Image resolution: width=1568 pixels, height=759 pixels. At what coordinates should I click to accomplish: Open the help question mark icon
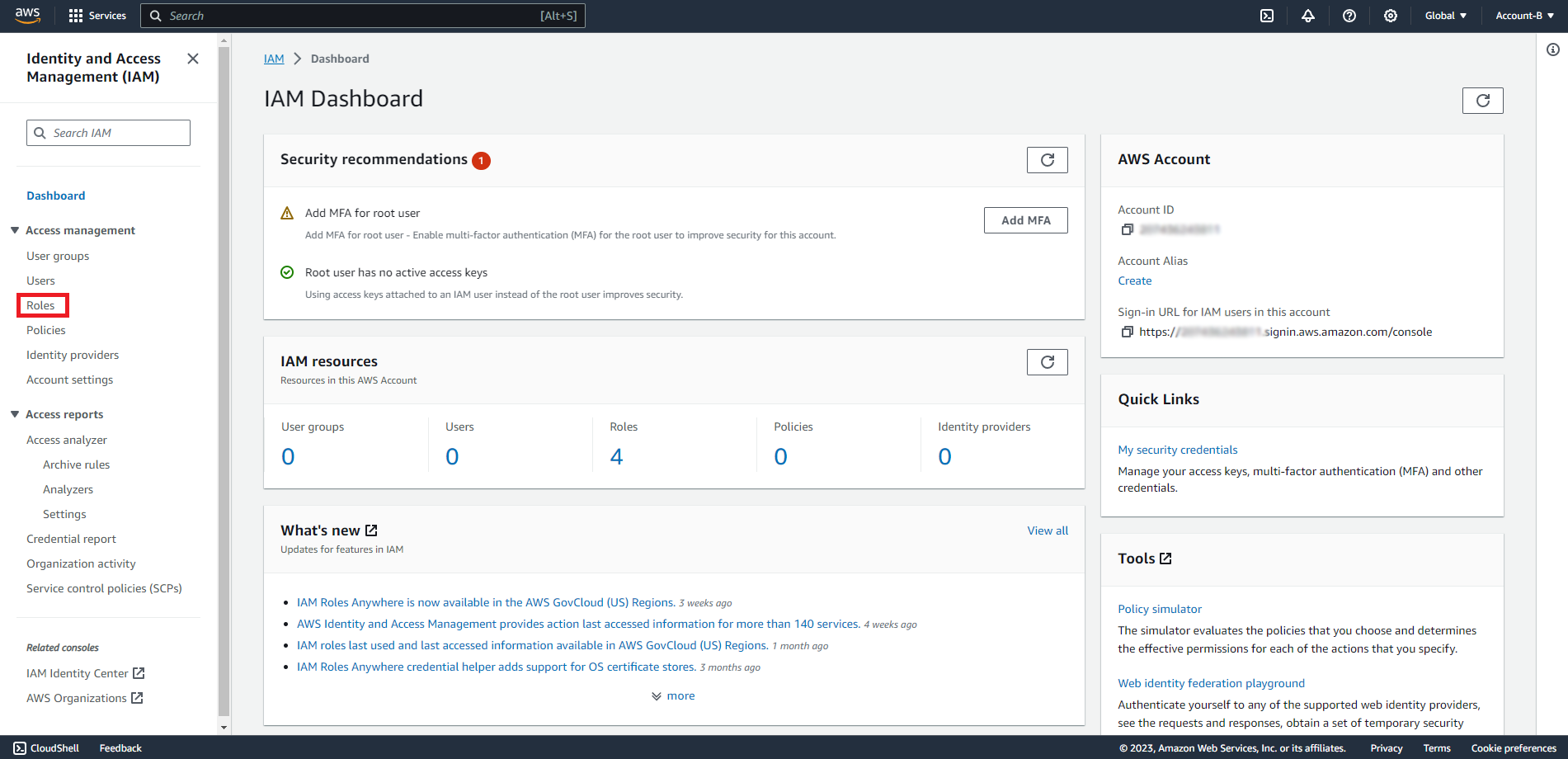[x=1349, y=16]
